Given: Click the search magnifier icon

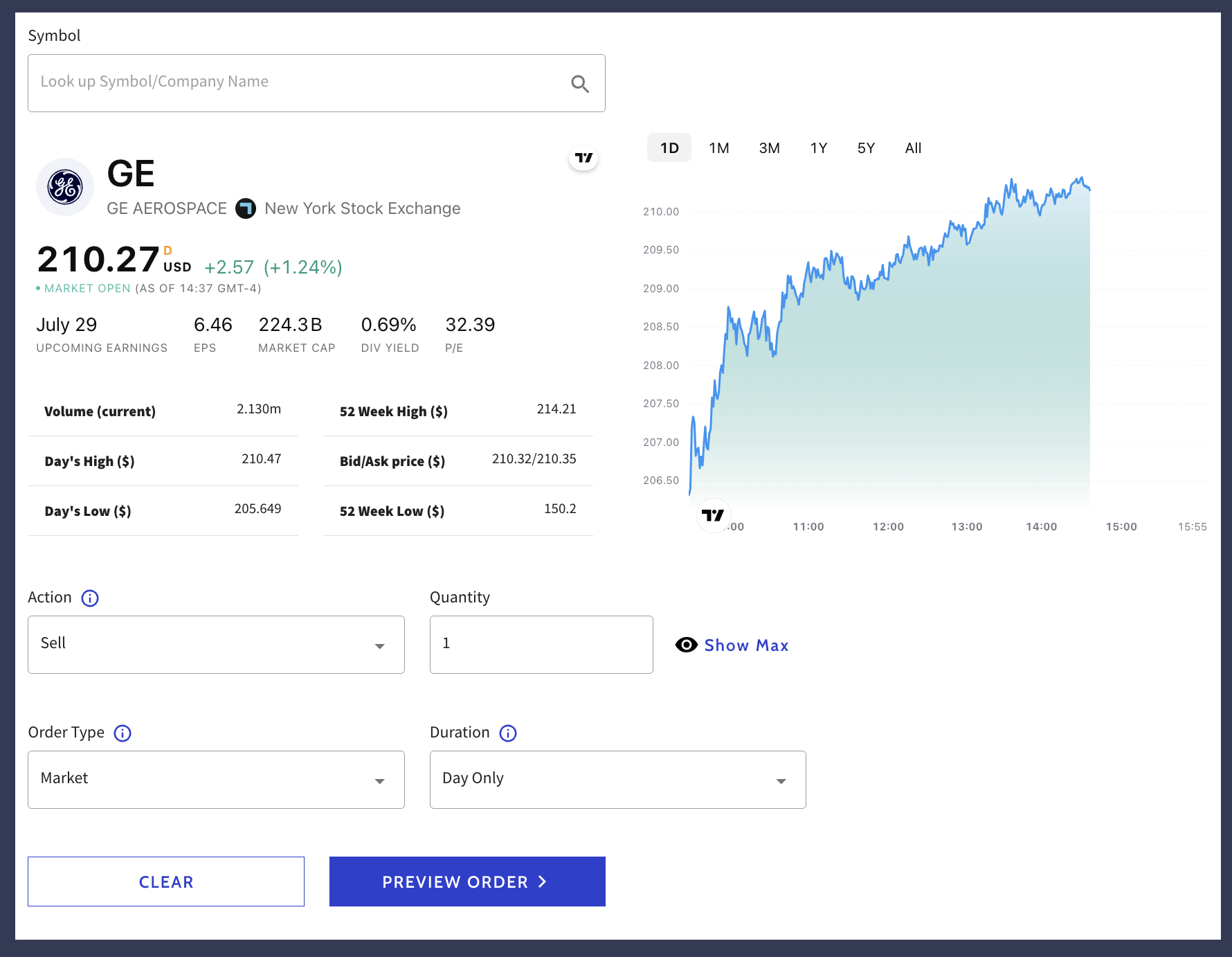Looking at the screenshot, I should pyautogui.click(x=580, y=84).
